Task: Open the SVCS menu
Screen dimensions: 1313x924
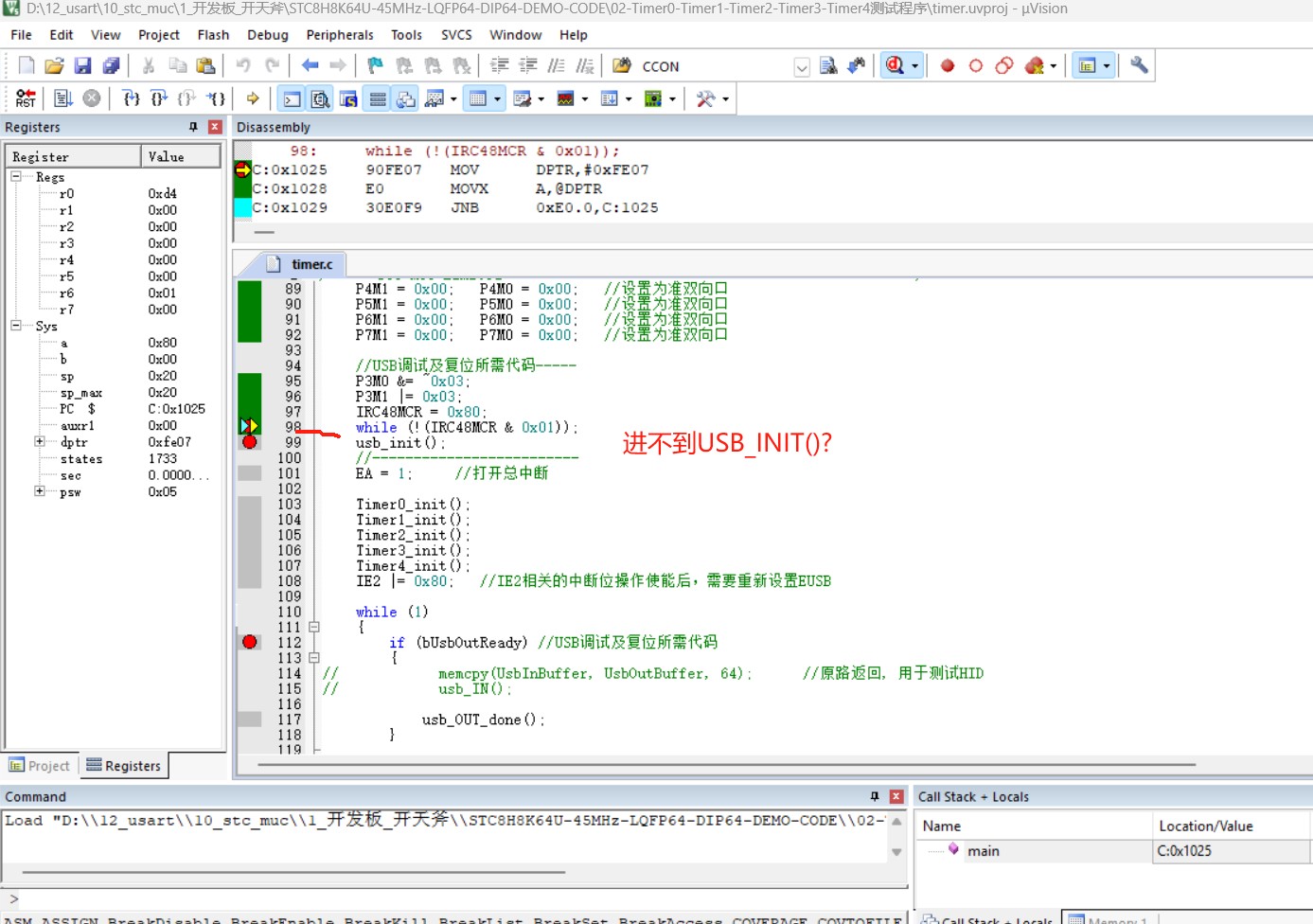Action: coord(456,35)
